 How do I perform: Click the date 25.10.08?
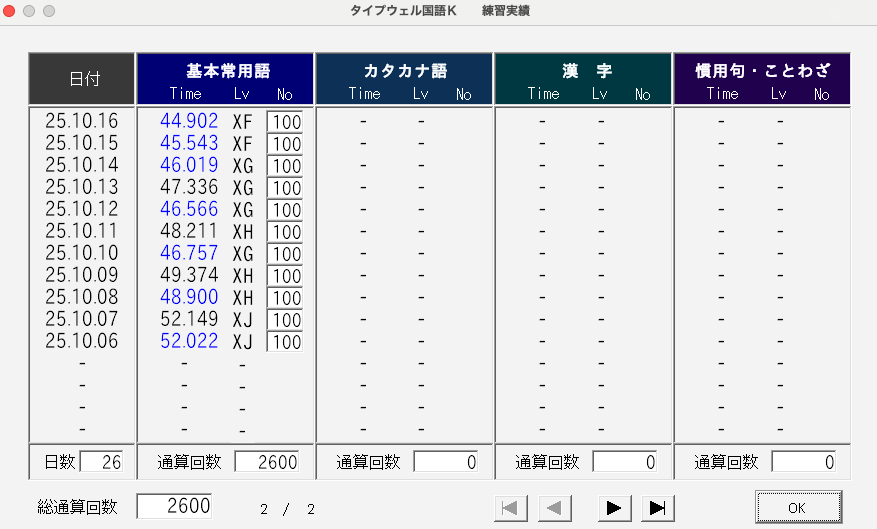coord(82,296)
